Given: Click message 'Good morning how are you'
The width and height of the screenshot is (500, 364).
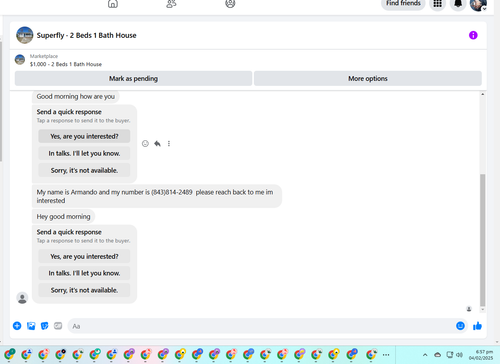Looking at the screenshot, I should (x=76, y=96).
